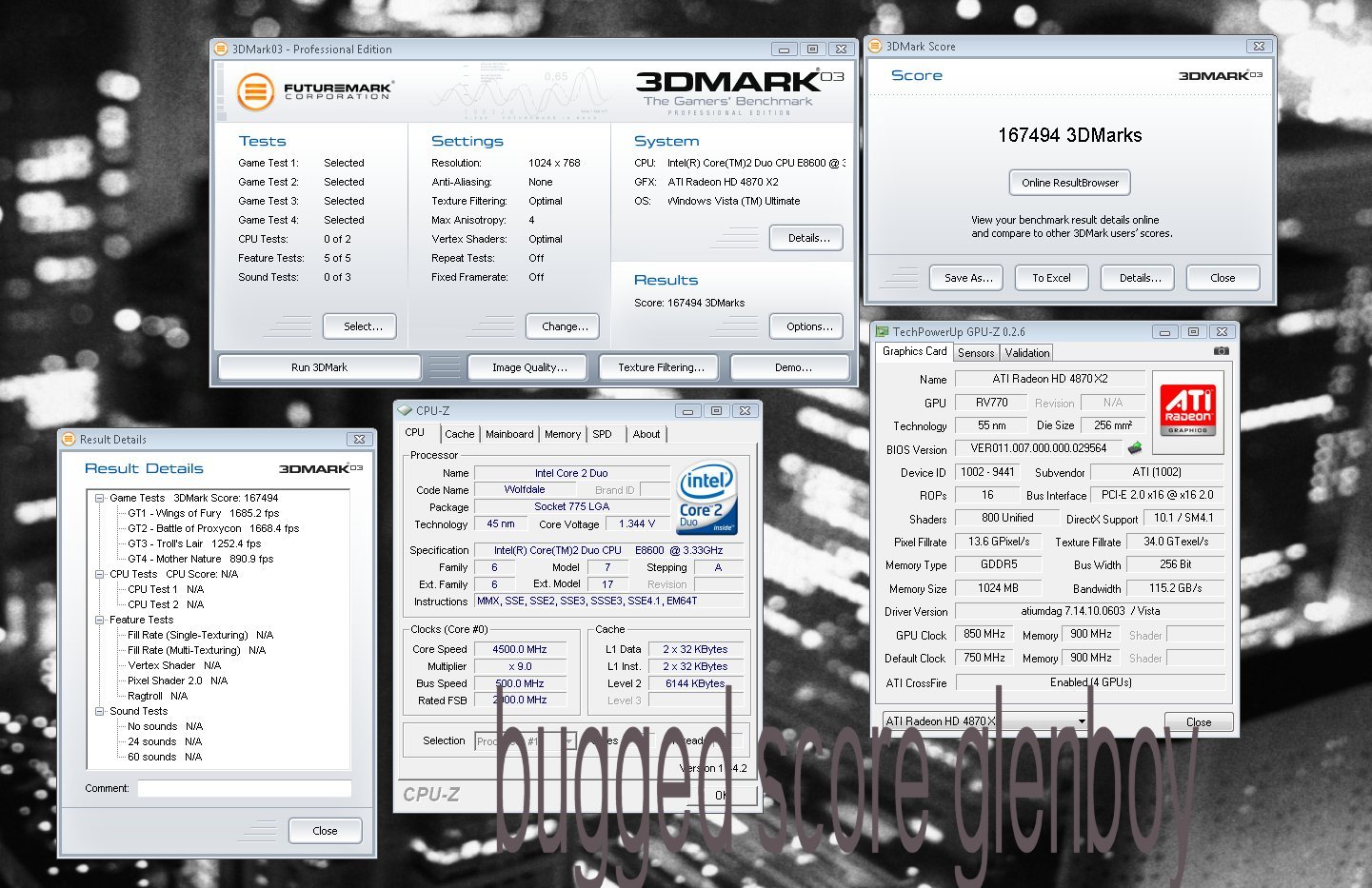
Task: Click the Result Details window title icon
Action: point(69,439)
